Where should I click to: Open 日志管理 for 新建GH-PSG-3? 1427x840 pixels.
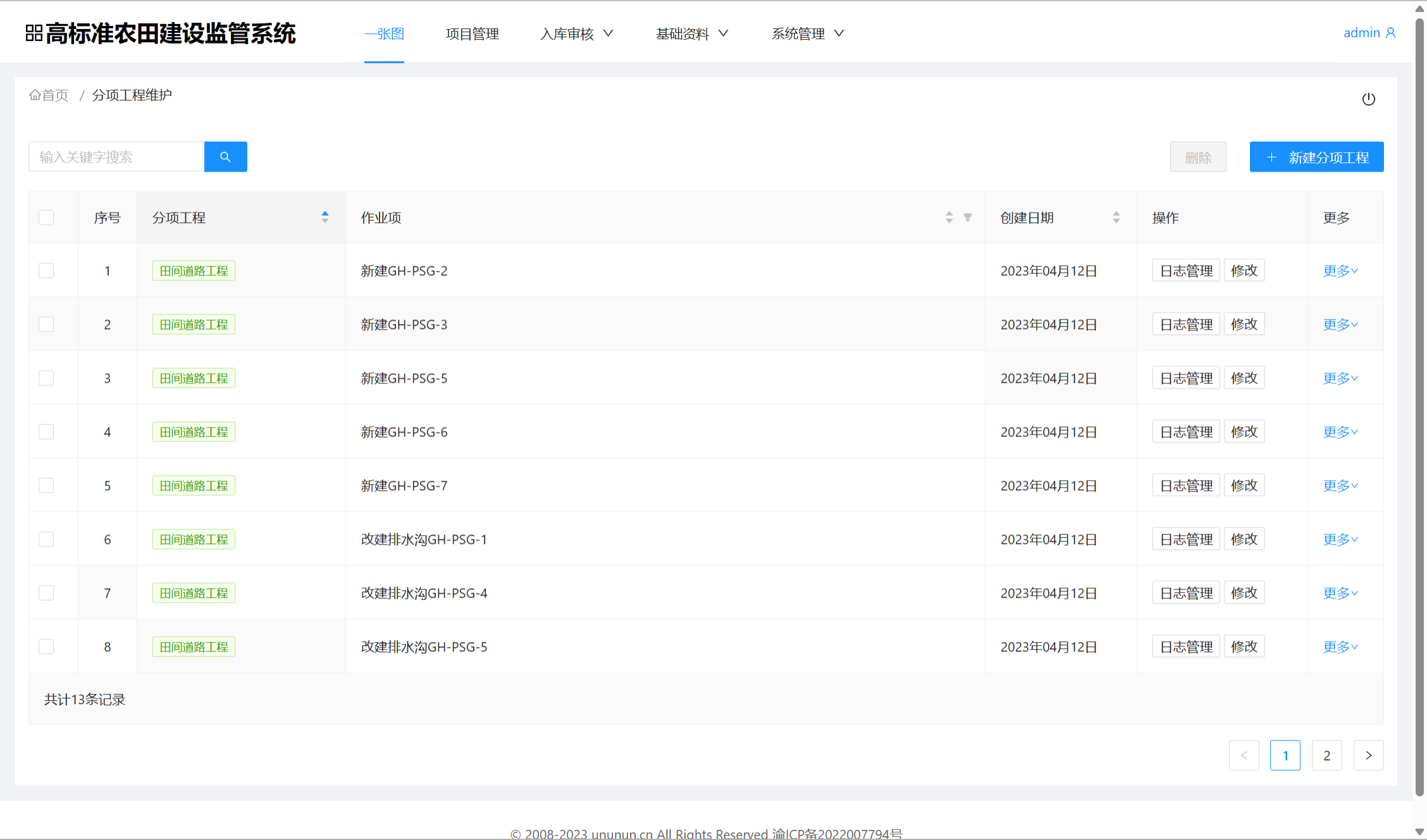coord(1186,324)
